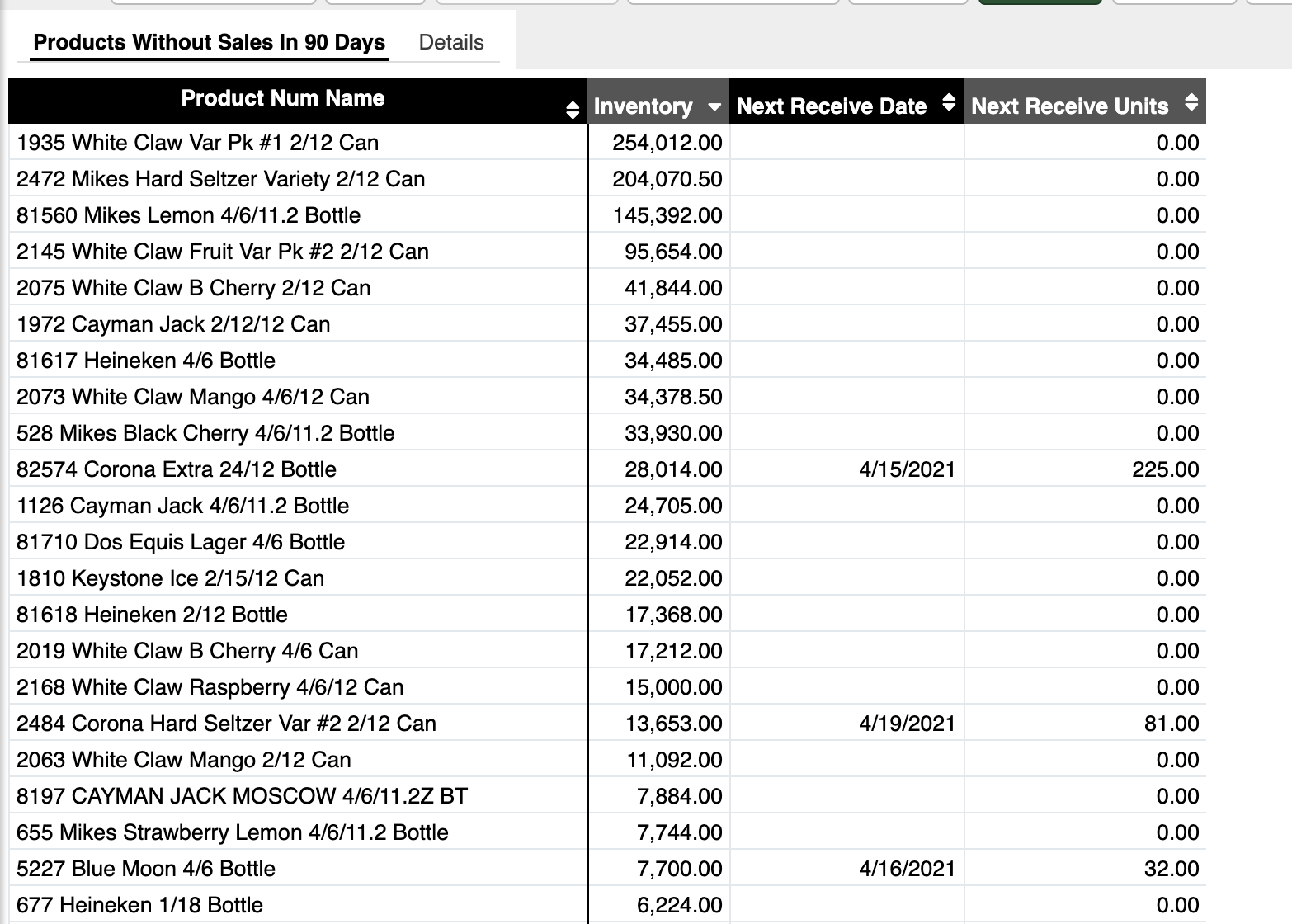Select row 81710 Dos Equis Lager 4/6 Bottle
Screen dimensions: 1292x924
607,542
